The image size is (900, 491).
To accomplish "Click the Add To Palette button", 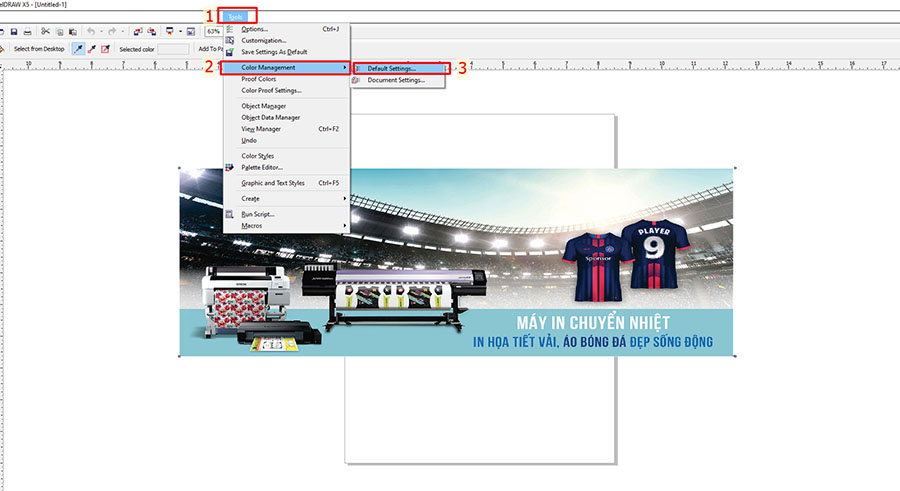I will [210, 49].
